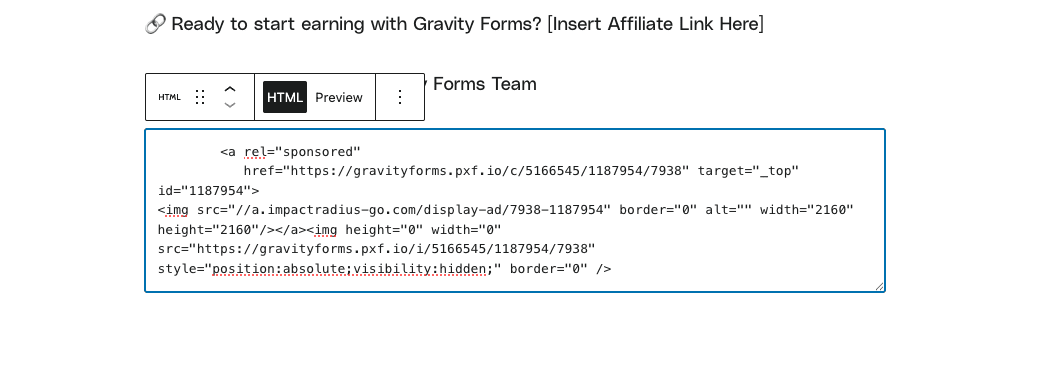Click the link emoji before Ready
Image resolution: width=1037 pixels, height=386 pixels.
tap(155, 24)
